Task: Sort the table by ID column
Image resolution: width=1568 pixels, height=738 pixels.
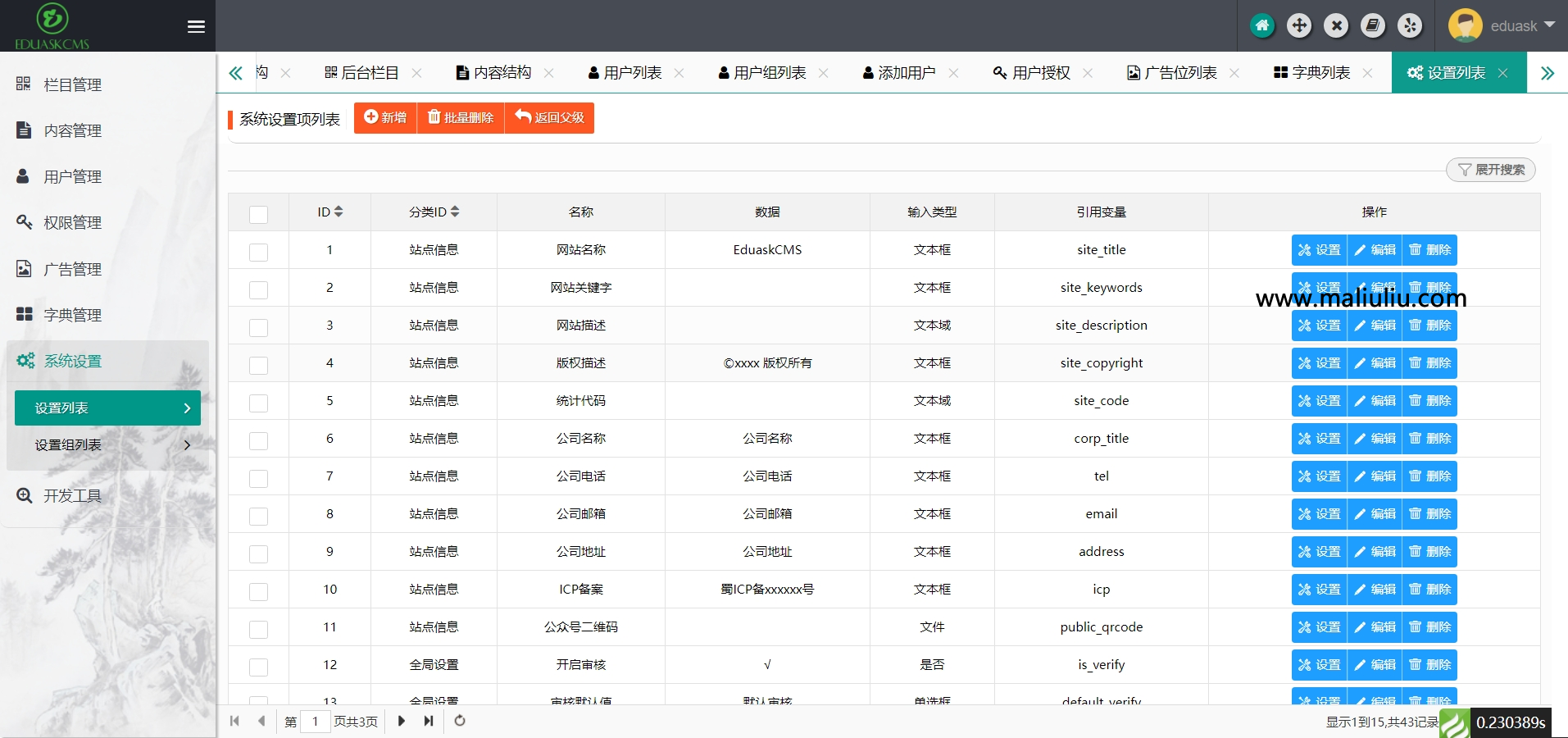Action: click(x=328, y=212)
